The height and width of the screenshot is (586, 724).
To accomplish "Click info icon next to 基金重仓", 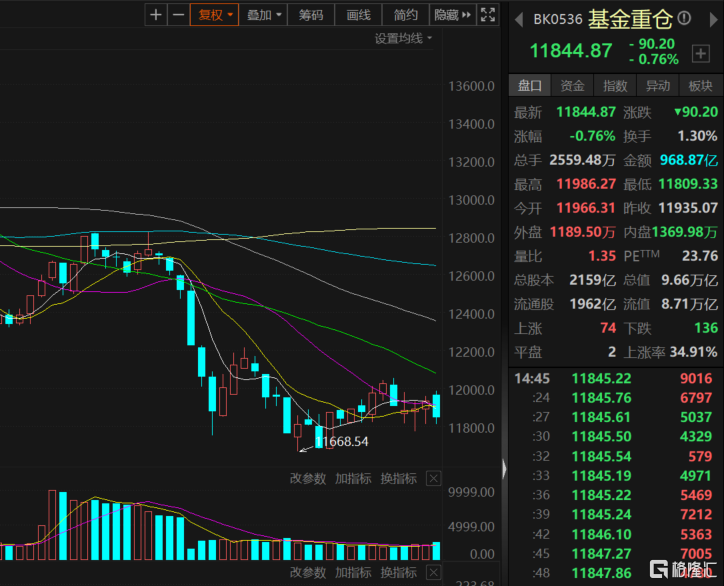I will click(684, 18).
